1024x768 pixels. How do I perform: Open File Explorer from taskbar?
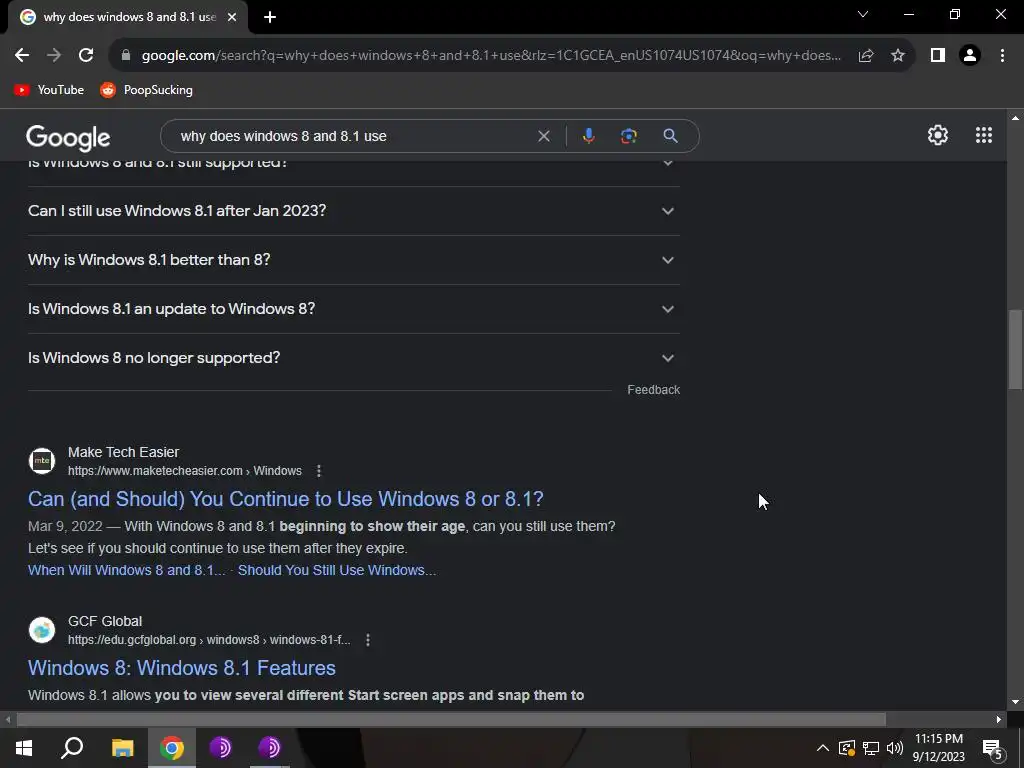[122, 748]
